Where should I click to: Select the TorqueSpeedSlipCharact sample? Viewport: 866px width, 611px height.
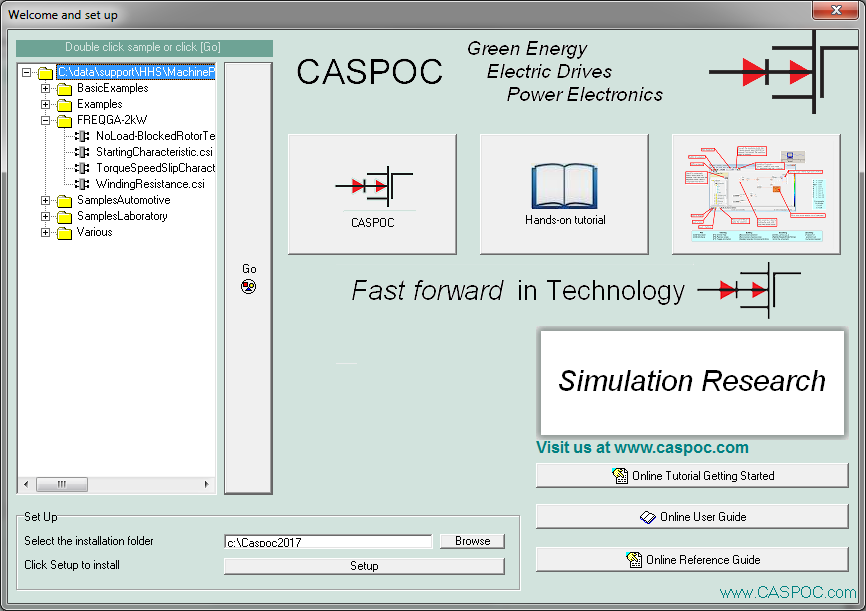click(x=155, y=168)
